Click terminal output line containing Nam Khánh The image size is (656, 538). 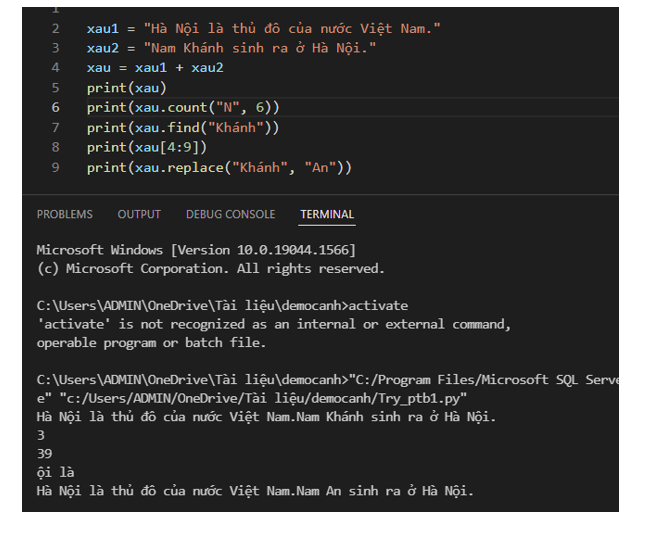266,417
